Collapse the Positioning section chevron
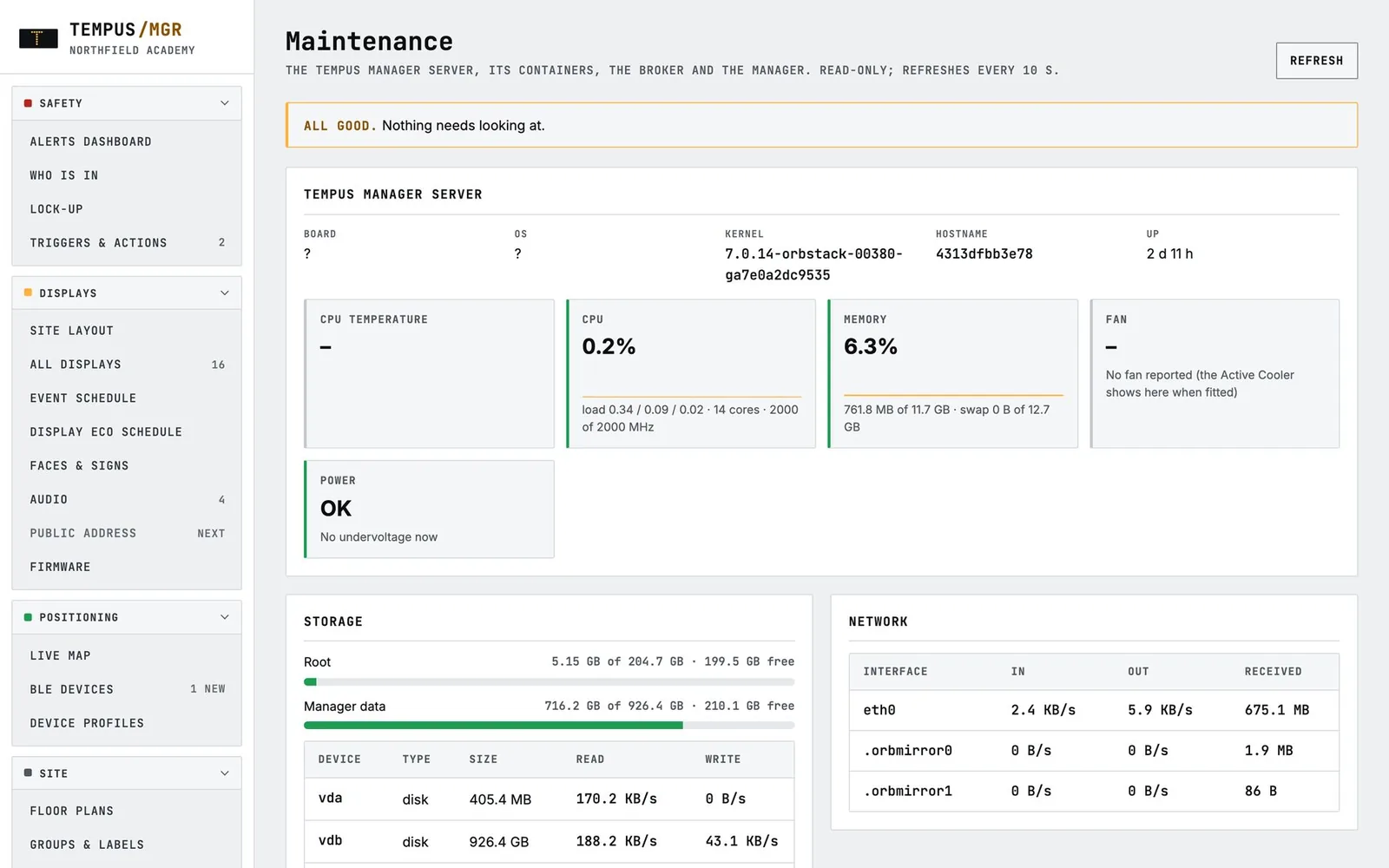 tap(225, 617)
